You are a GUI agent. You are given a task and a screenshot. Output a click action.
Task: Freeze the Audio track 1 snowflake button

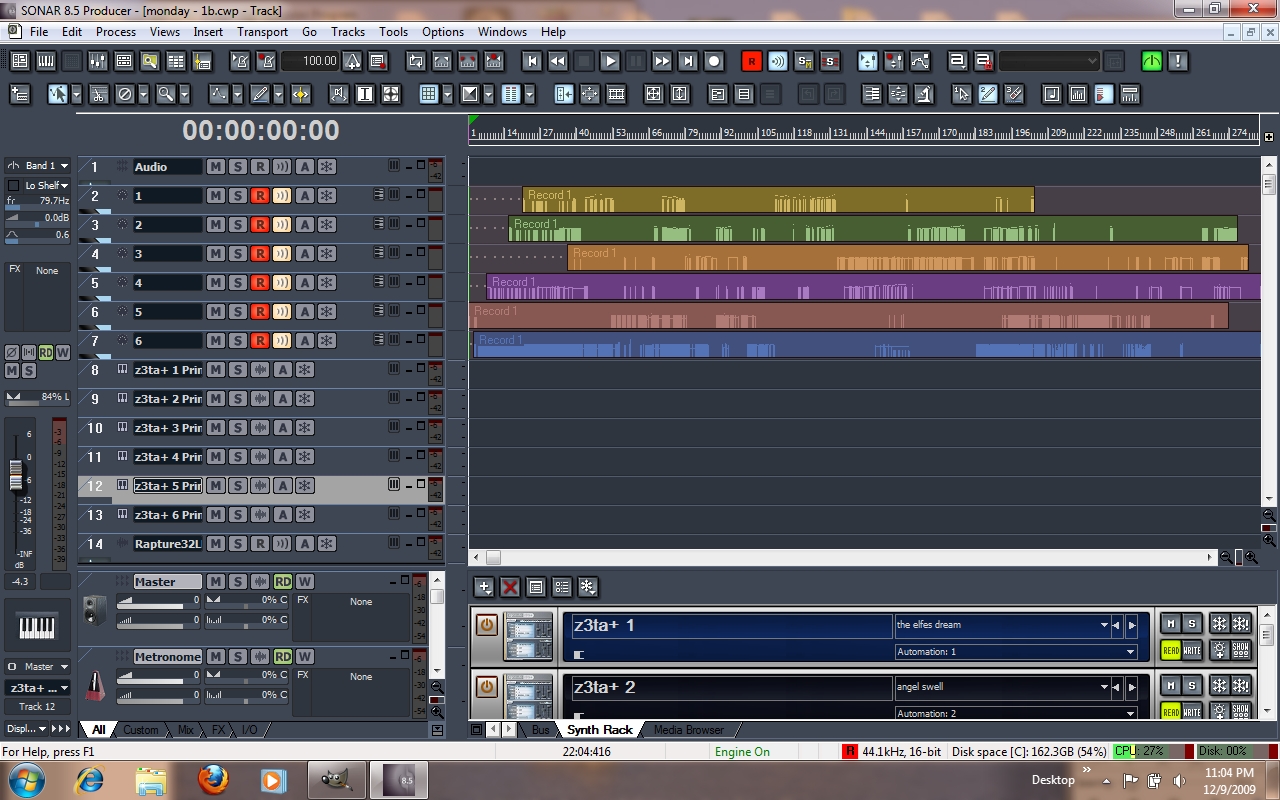point(326,167)
